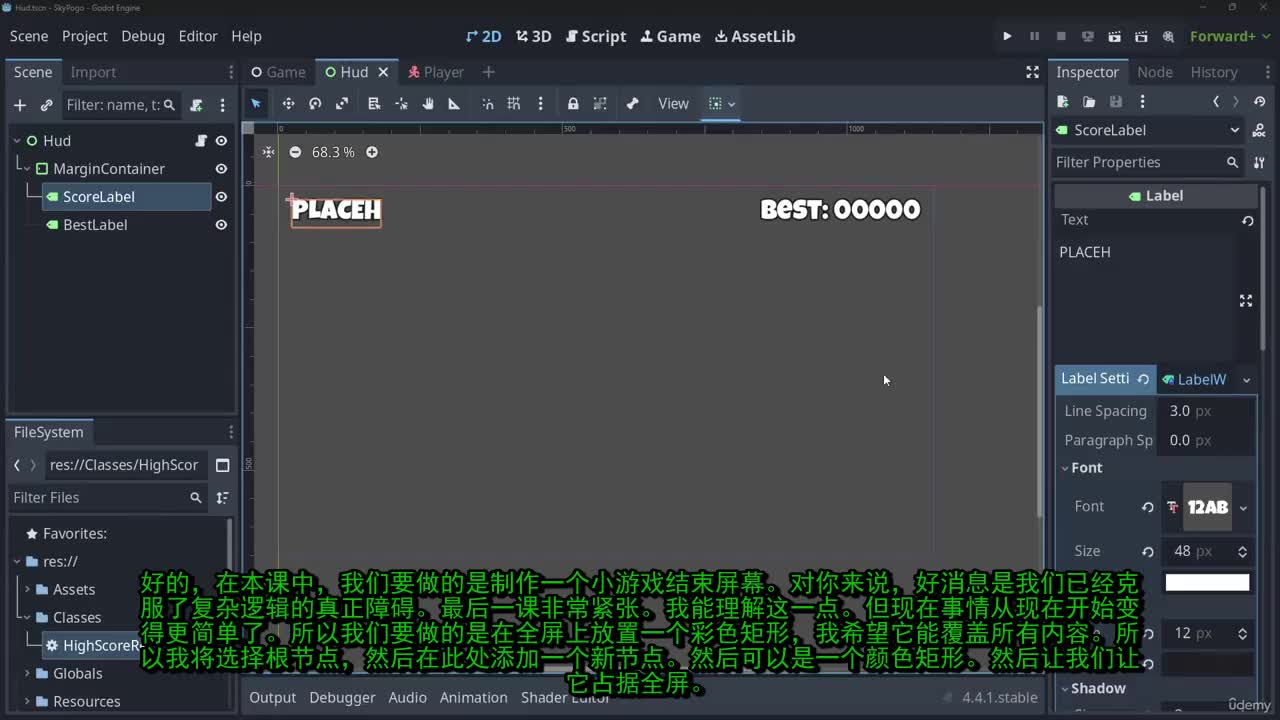This screenshot has width=1280, height=720.
Task: Open the anchor preset dropdown
Action: click(721, 104)
